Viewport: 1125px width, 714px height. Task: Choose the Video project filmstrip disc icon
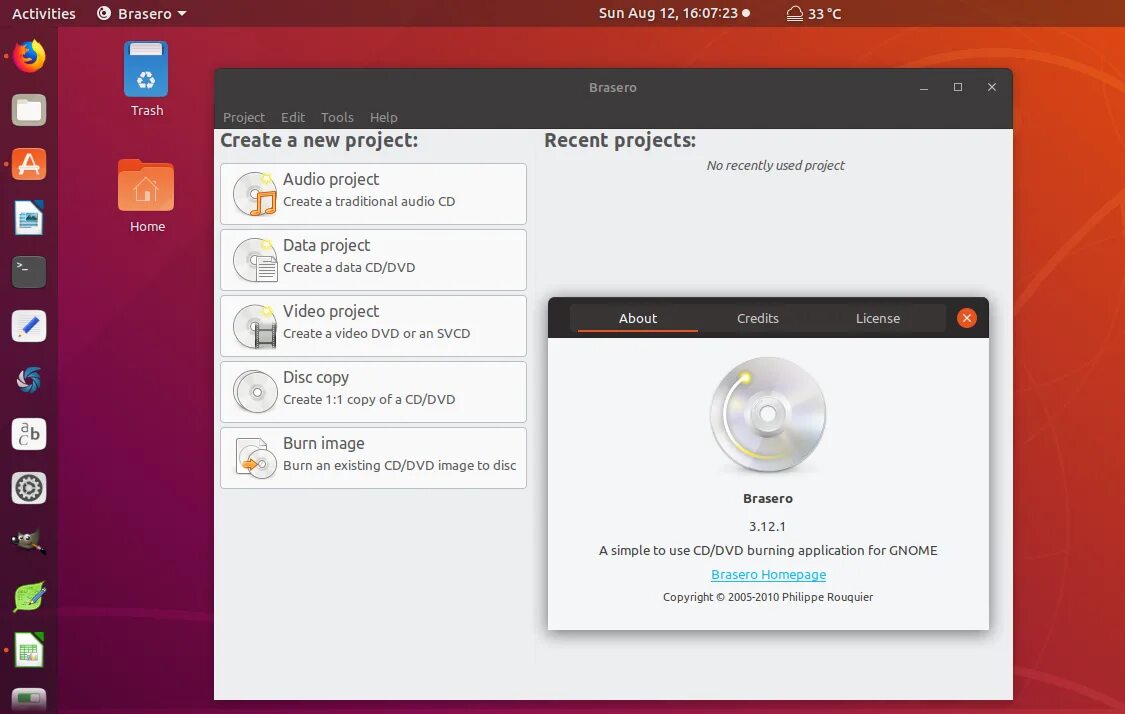pos(255,326)
